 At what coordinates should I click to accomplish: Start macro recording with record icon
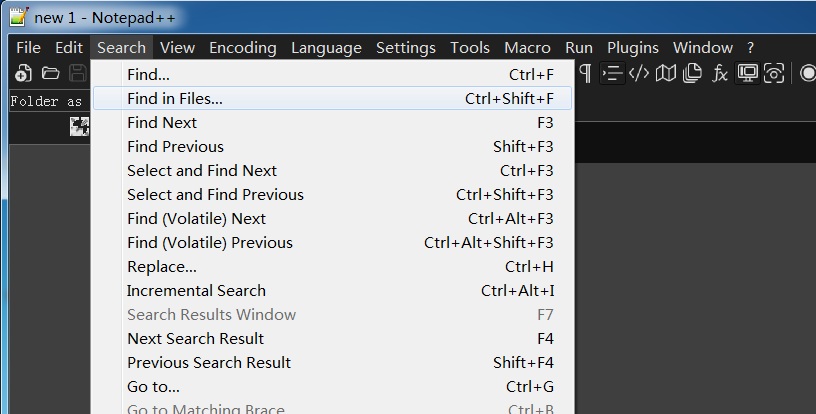[x=808, y=73]
